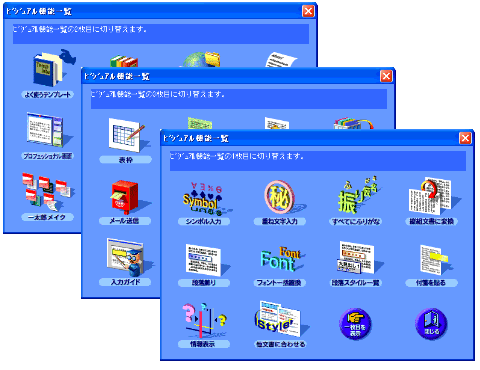
Task: Select the 重ね文字入力 秘 stamp icon
Action: [282, 198]
